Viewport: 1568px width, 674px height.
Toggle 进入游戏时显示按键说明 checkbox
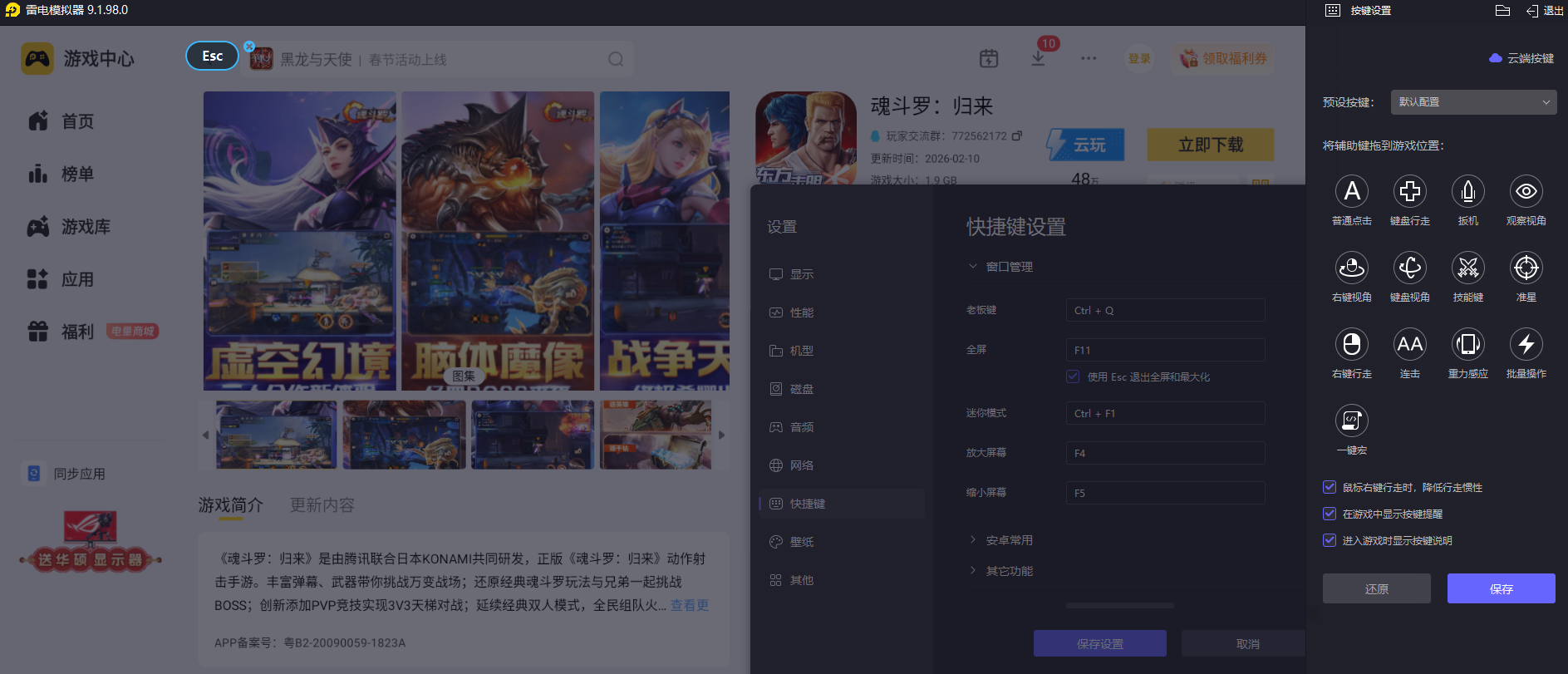pyautogui.click(x=1330, y=540)
